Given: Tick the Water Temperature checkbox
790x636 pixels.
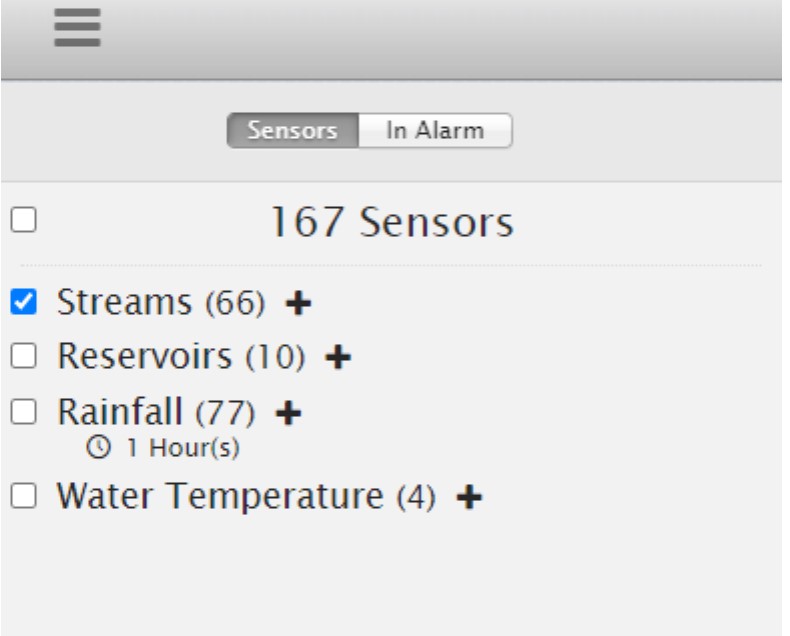Looking at the screenshot, I should pos(22,496).
